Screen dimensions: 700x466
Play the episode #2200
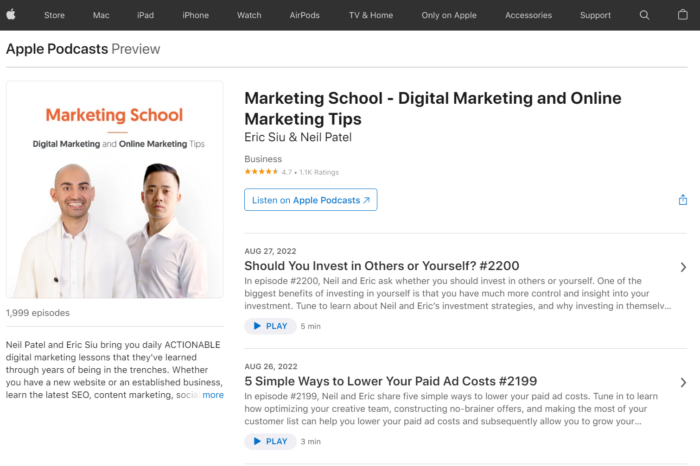(x=270, y=326)
